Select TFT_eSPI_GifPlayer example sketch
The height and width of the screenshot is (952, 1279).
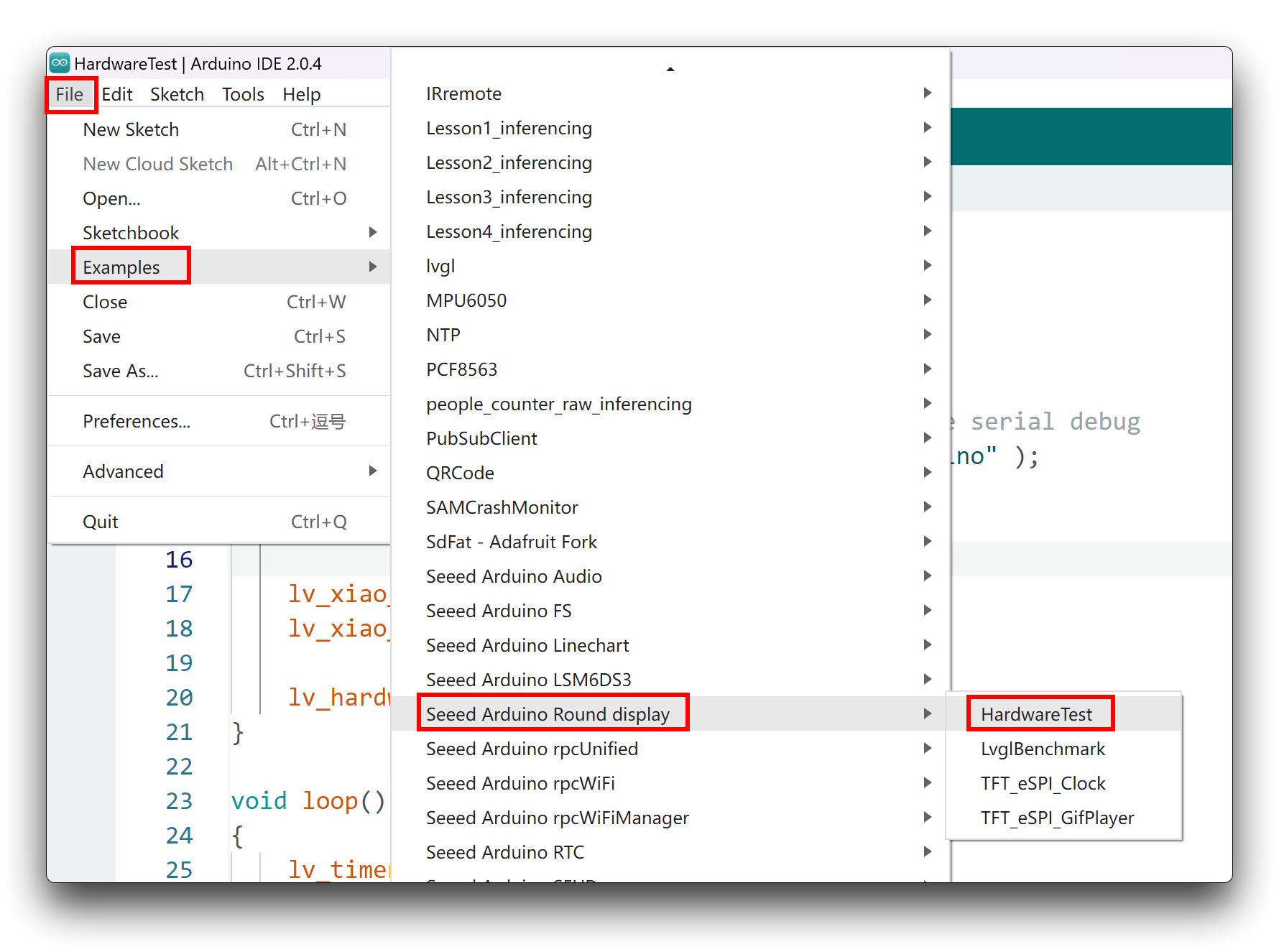click(x=1064, y=818)
